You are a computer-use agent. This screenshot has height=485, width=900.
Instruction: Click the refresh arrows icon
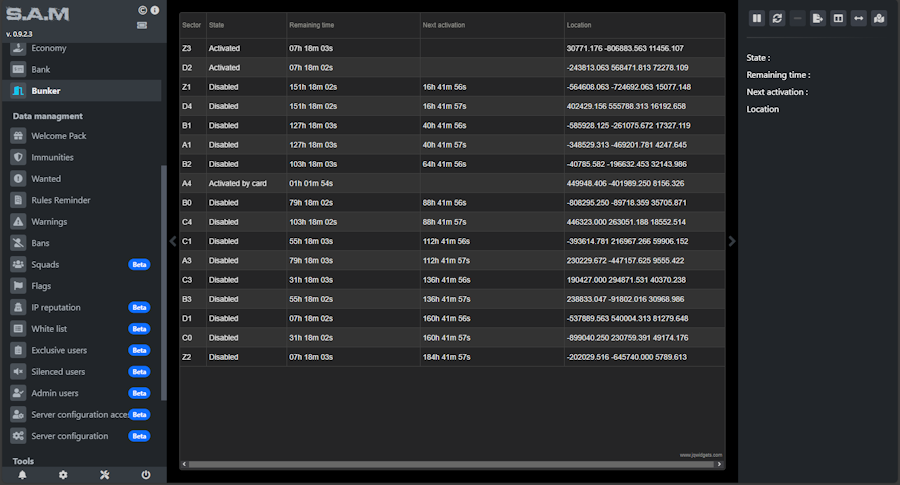tap(777, 18)
